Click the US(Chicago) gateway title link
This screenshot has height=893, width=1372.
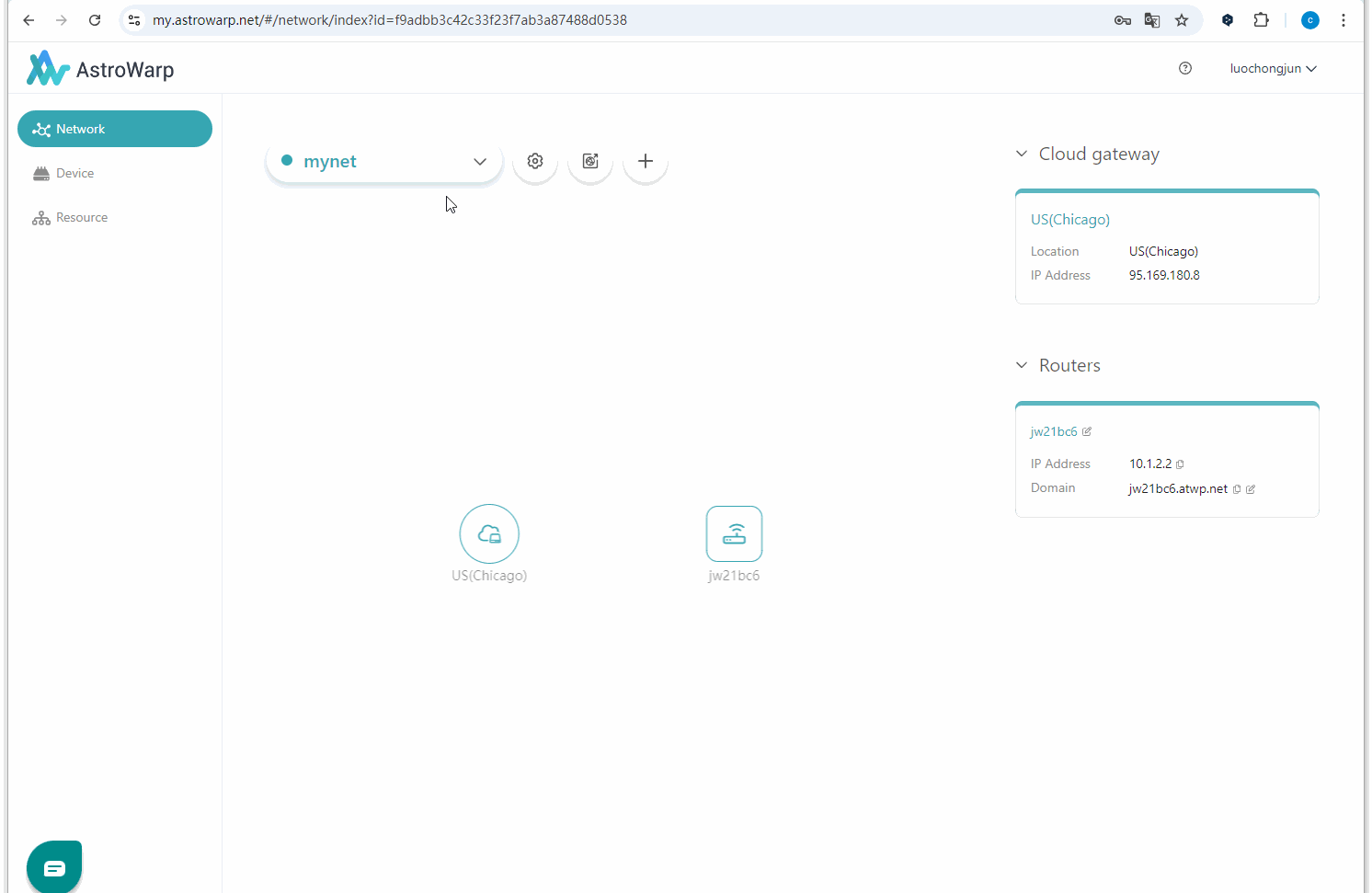coord(1069,219)
